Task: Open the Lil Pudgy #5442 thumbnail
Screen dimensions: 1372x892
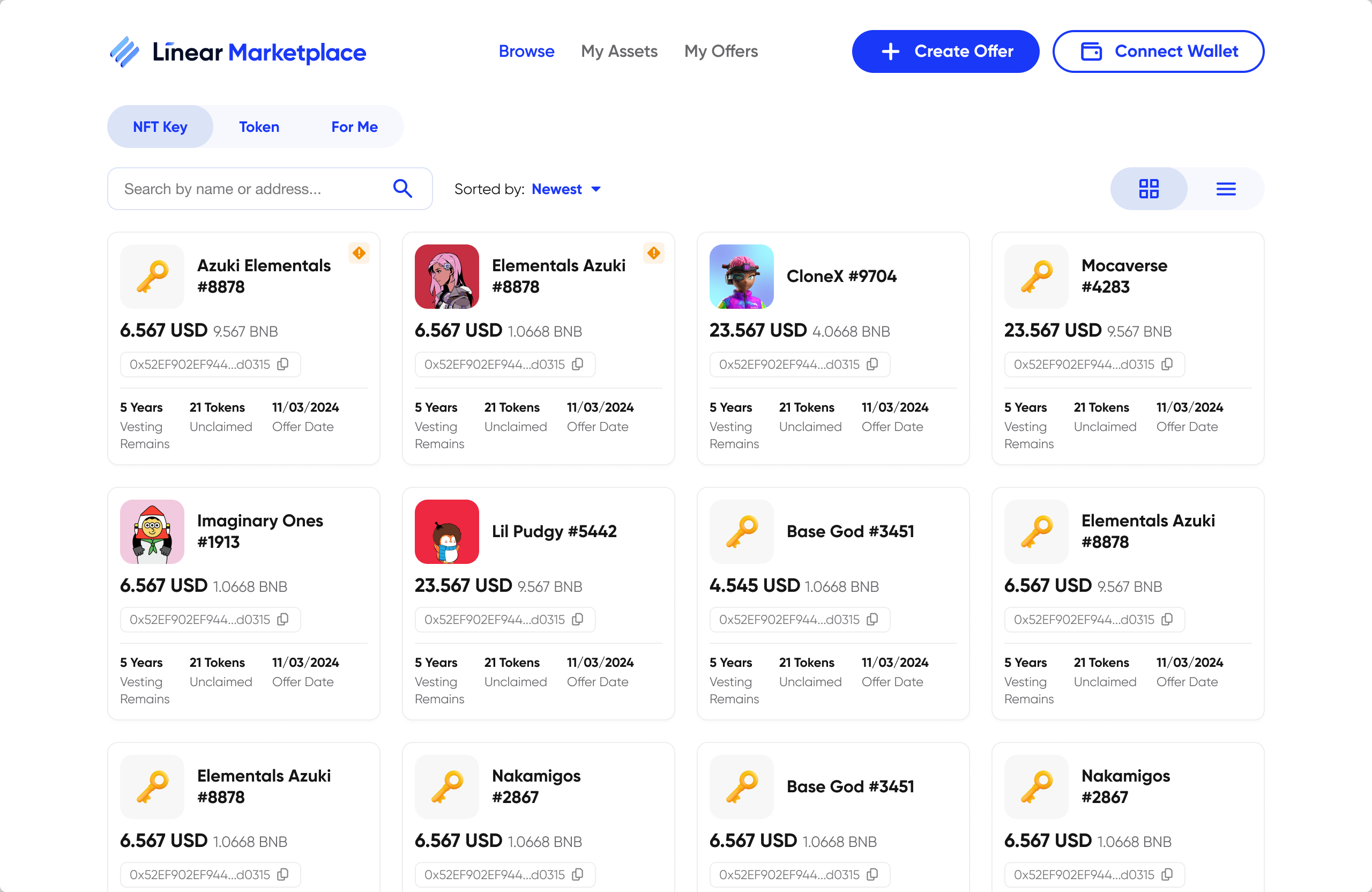Action: tap(447, 532)
